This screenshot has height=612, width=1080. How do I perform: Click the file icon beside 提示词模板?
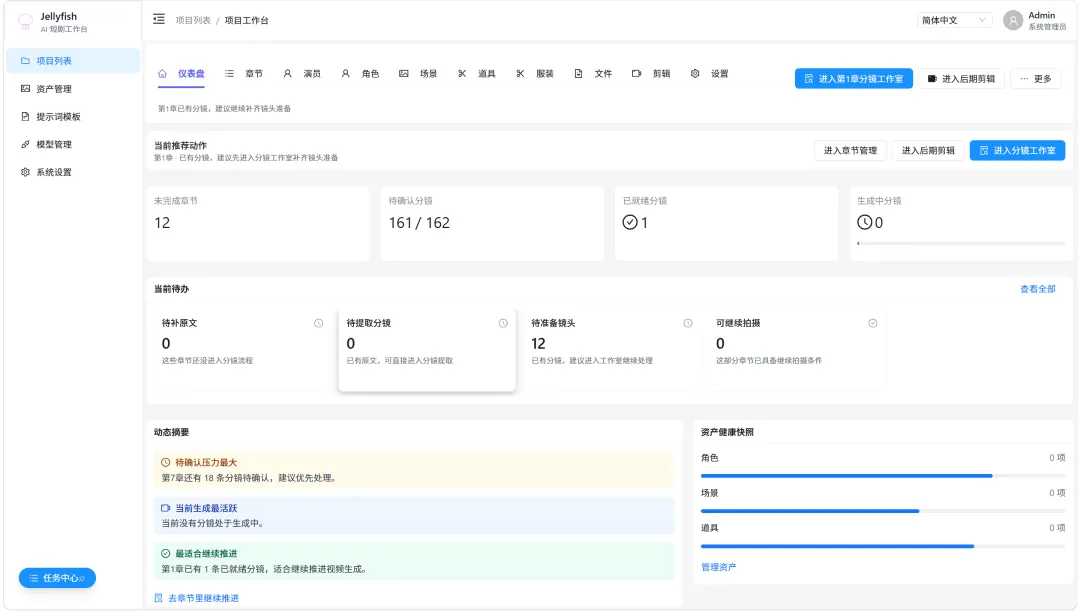pyautogui.click(x=25, y=116)
